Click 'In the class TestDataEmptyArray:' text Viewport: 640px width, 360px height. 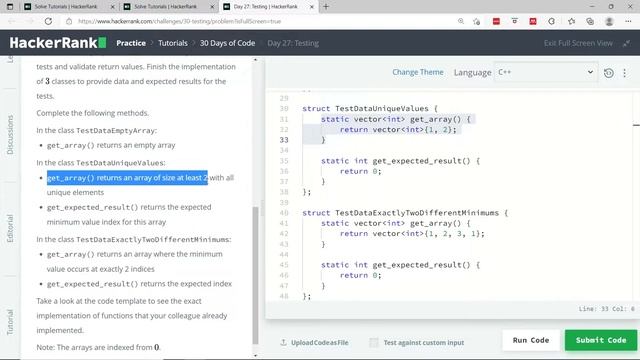tap(96, 130)
